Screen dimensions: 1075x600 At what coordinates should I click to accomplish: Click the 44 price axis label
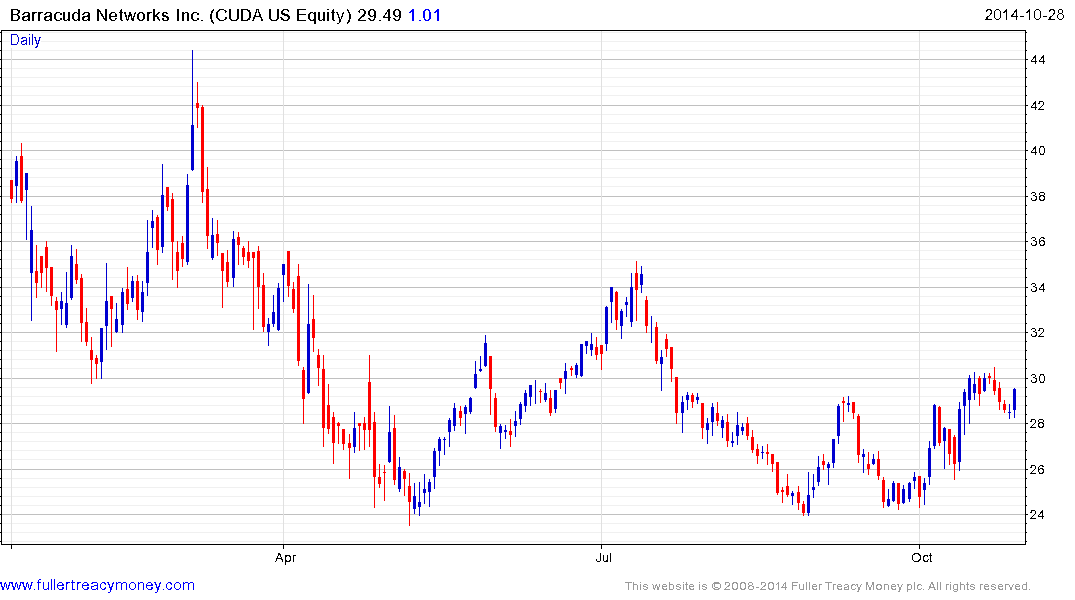(x=1038, y=60)
